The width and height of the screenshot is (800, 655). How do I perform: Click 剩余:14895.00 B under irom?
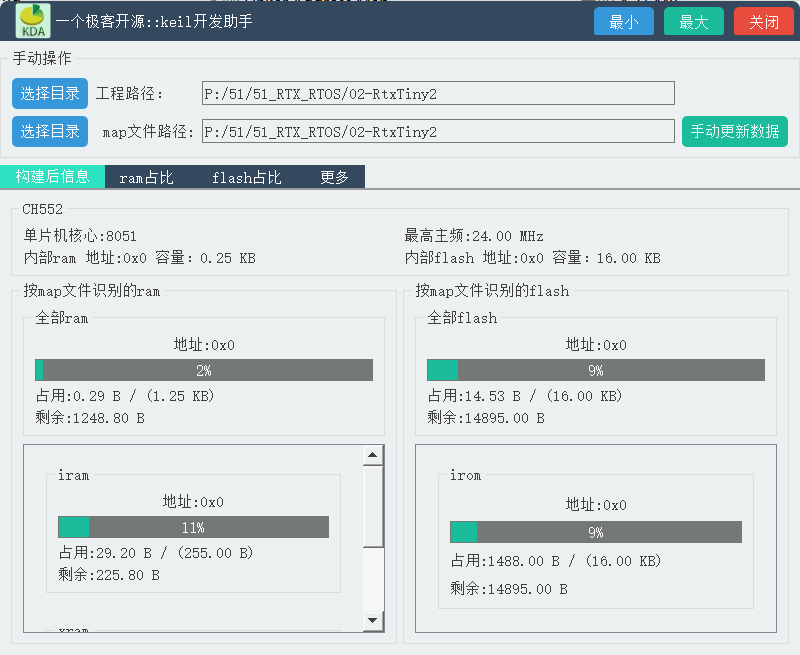[x=509, y=589]
